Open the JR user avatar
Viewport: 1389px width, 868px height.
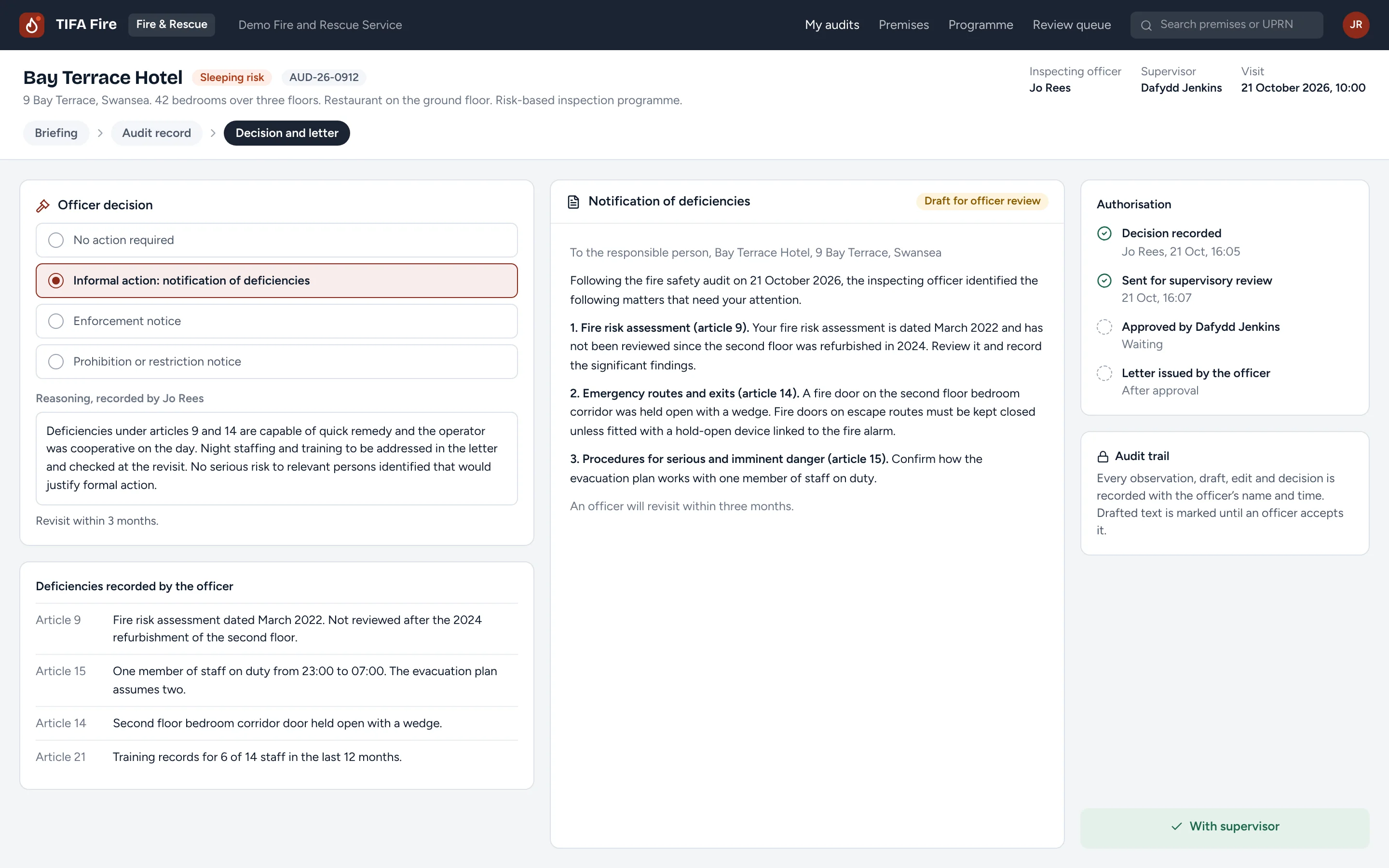[1356, 25]
